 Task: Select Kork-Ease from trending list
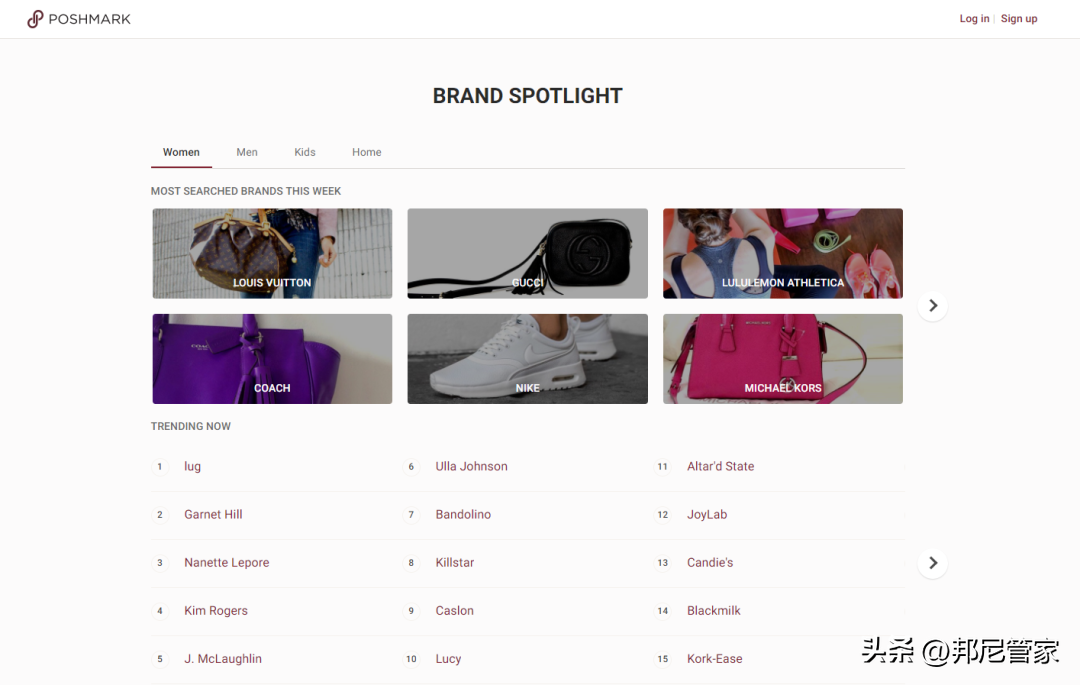(714, 659)
